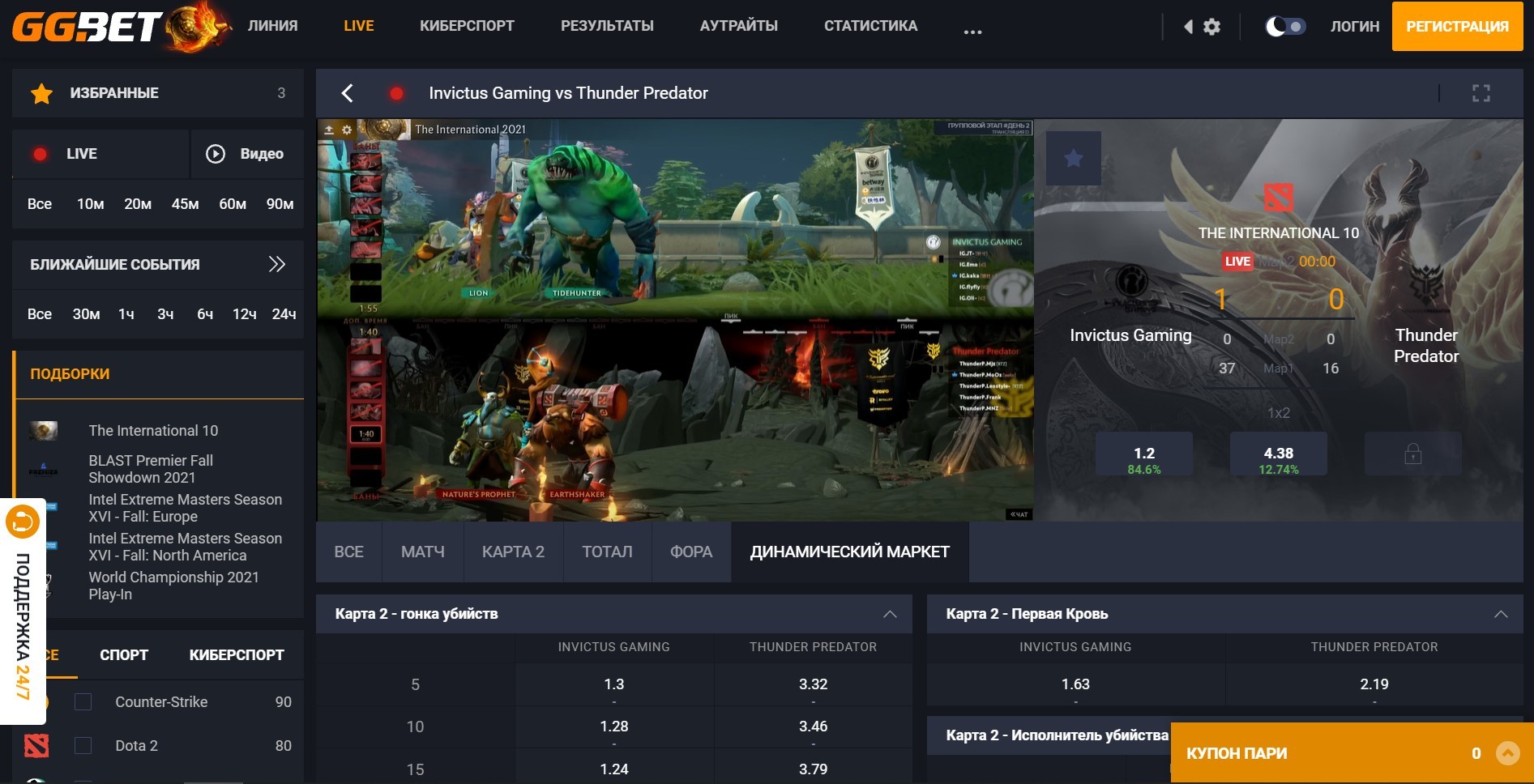The width and height of the screenshot is (1534, 784).
Task: Open Intel Extreme Masters Fall: North America
Action: point(185,547)
